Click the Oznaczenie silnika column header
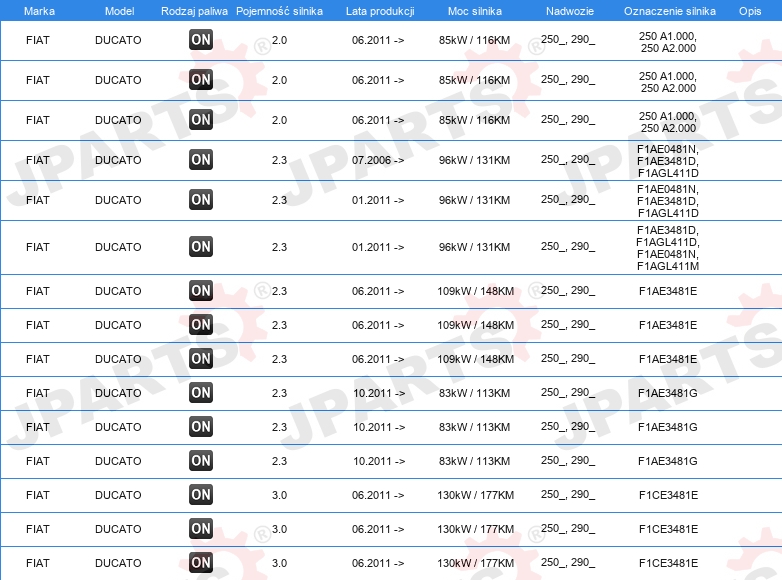 pyautogui.click(x=670, y=11)
